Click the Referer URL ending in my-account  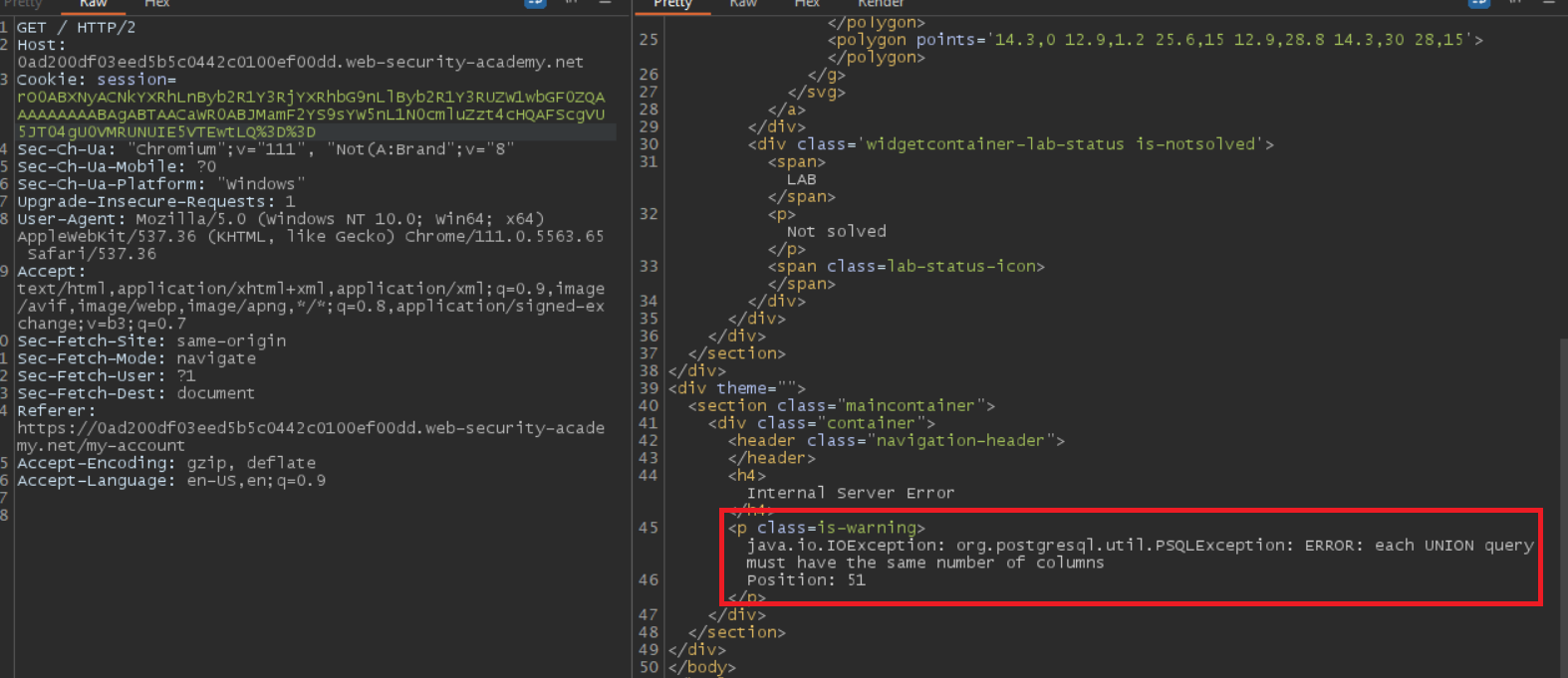[x=311, y=437]
